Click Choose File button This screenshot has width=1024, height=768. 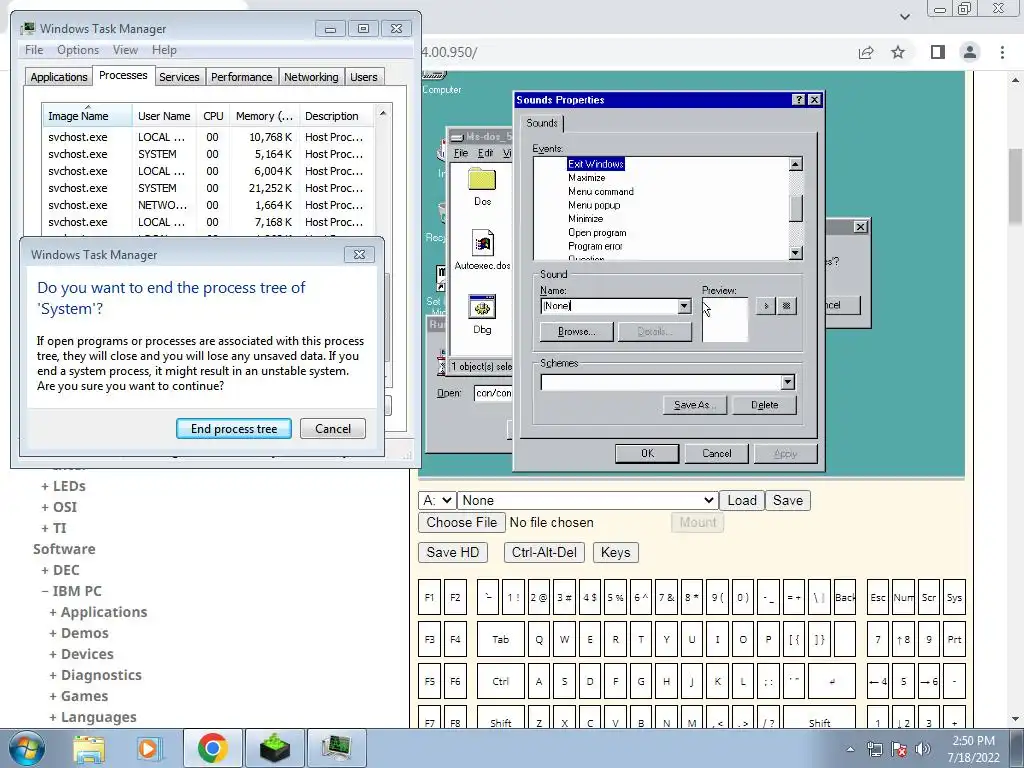click(x=462, y=522)
